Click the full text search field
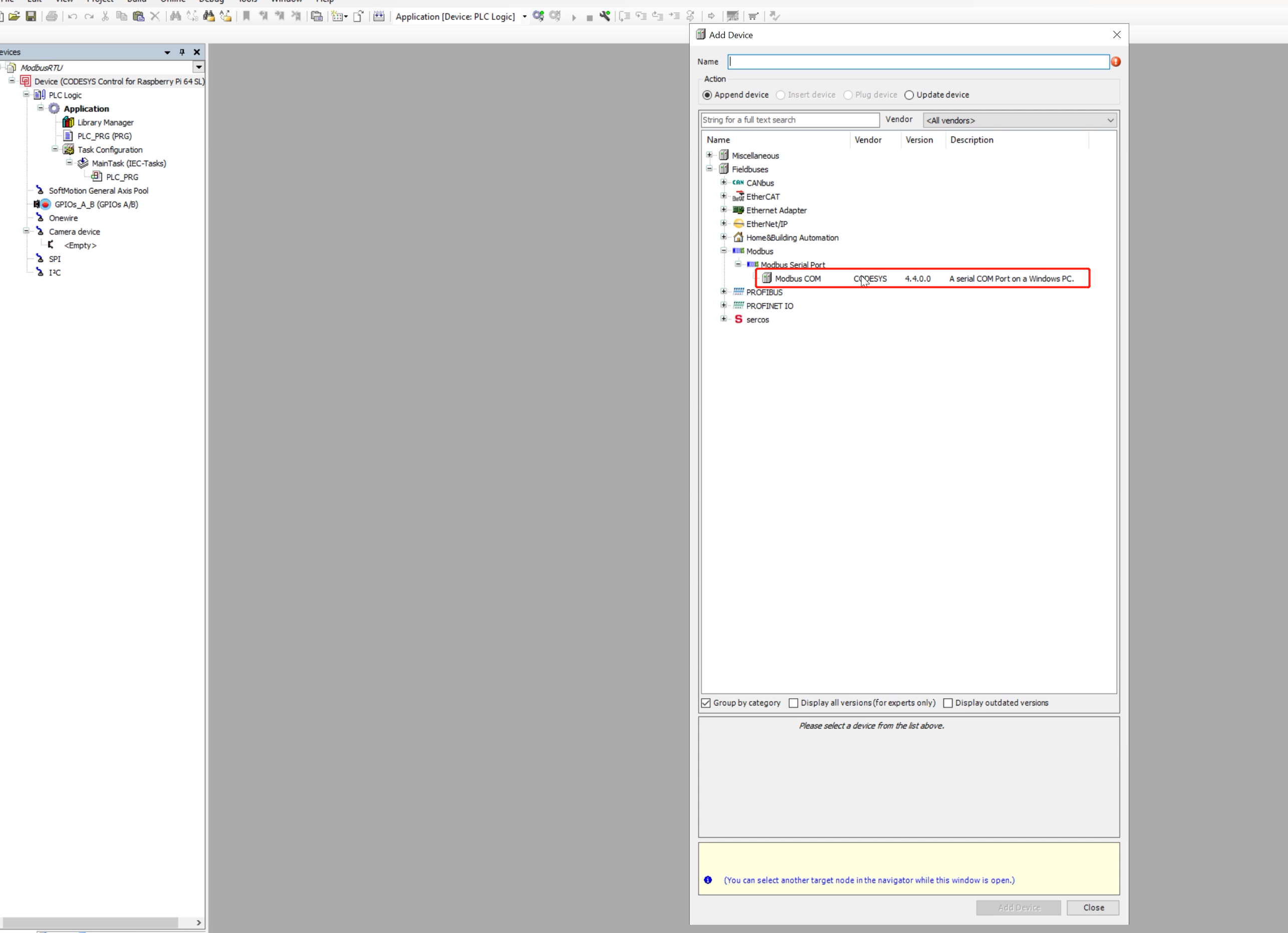Screen dimensions: 1288x933 coord(790,120)
